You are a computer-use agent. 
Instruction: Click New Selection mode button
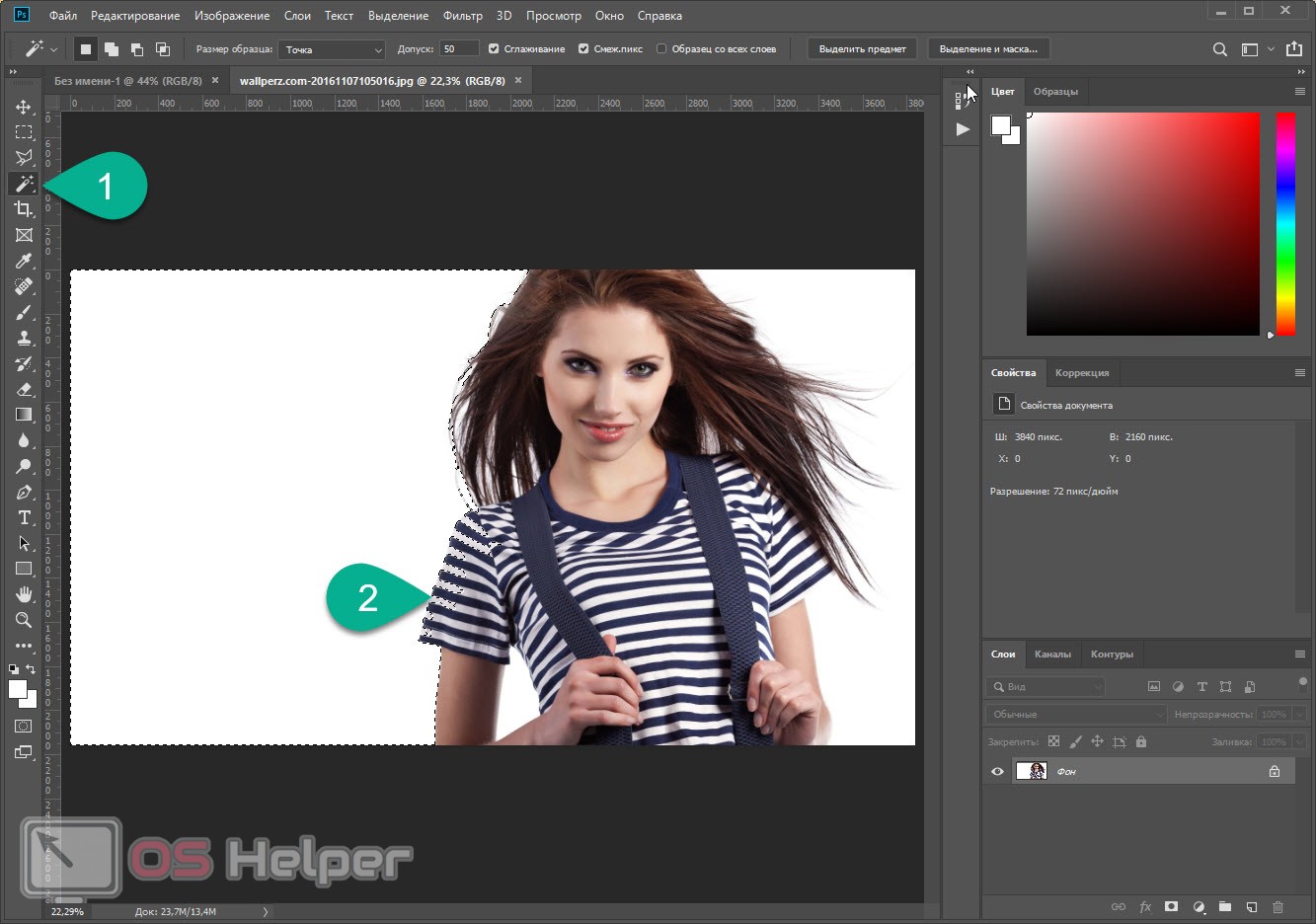(86, 48)
